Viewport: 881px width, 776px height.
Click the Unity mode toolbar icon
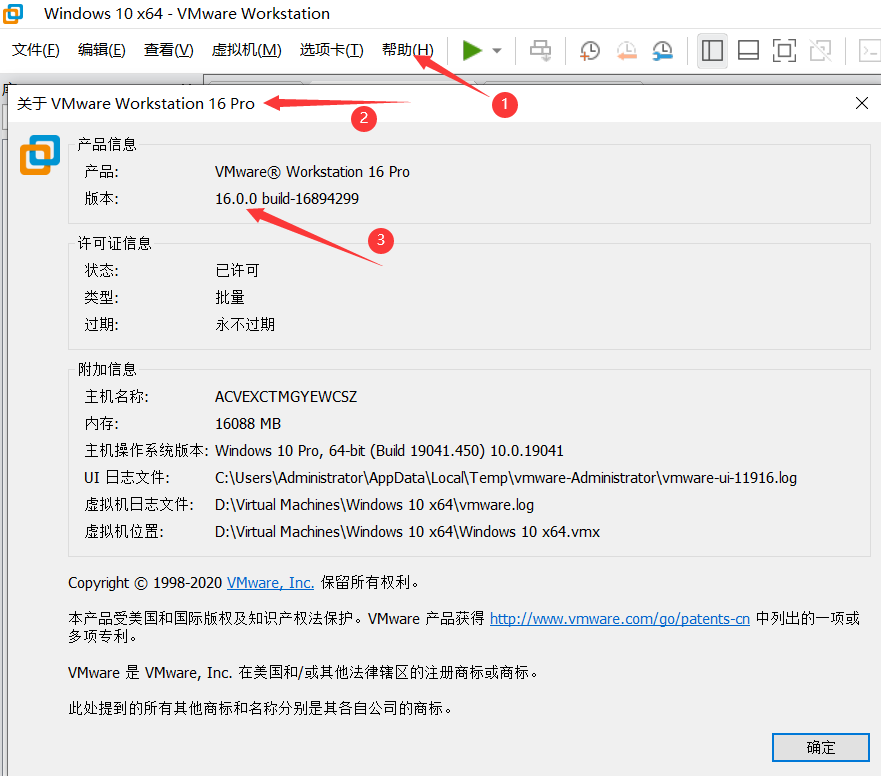(821, 51)
